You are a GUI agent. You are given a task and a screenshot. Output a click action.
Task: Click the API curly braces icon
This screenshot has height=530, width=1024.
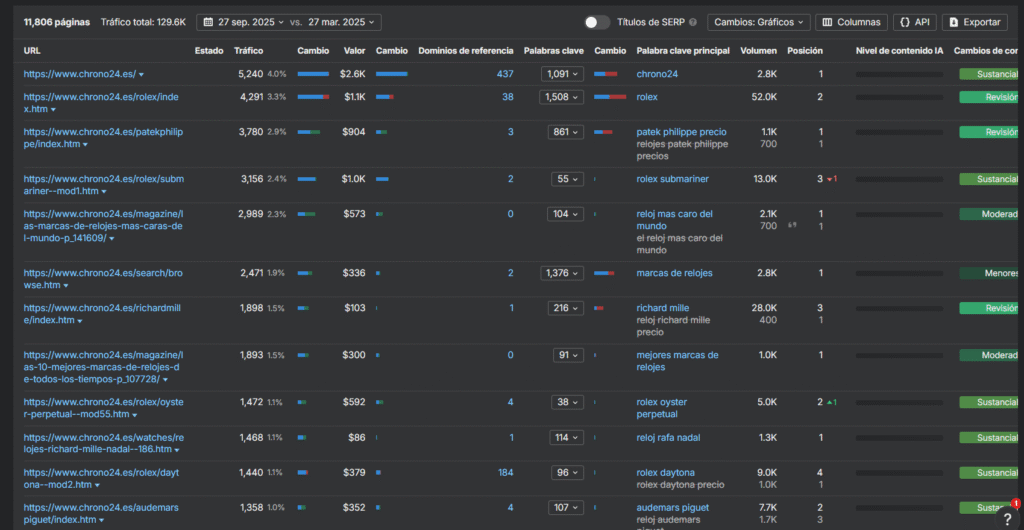click(905, 22)
